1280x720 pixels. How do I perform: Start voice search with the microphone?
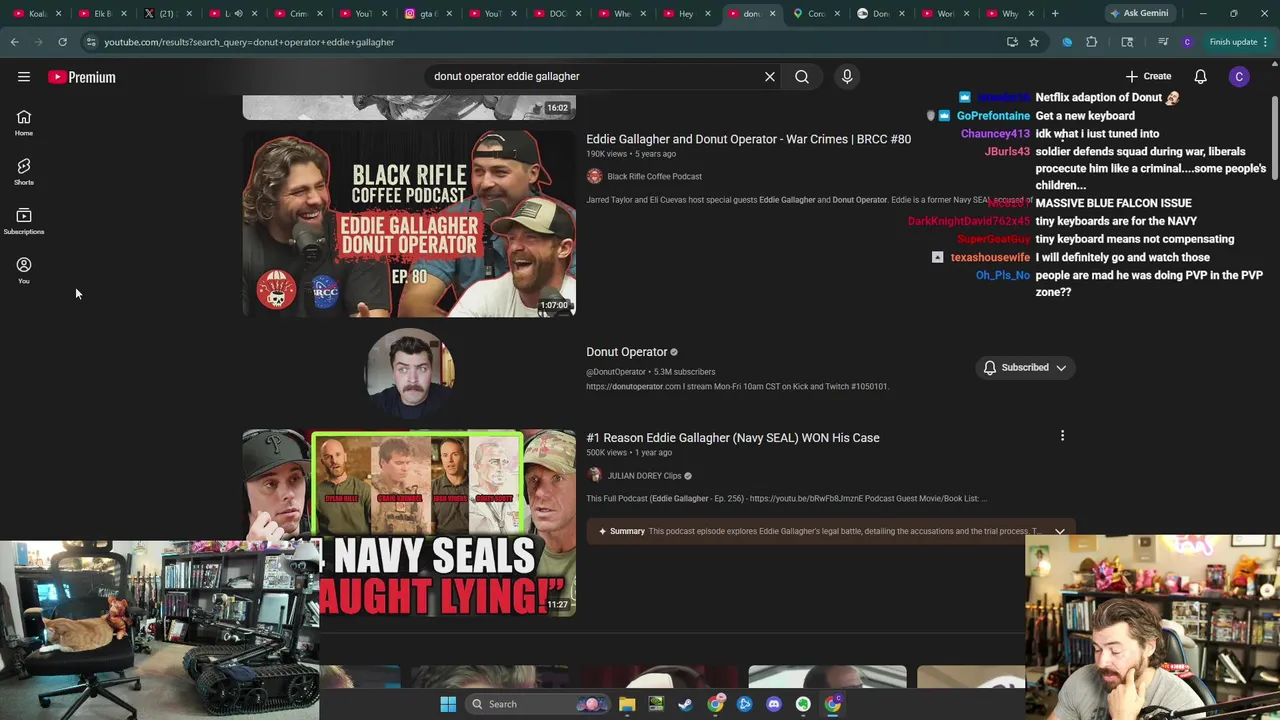[x=847, y=76]
